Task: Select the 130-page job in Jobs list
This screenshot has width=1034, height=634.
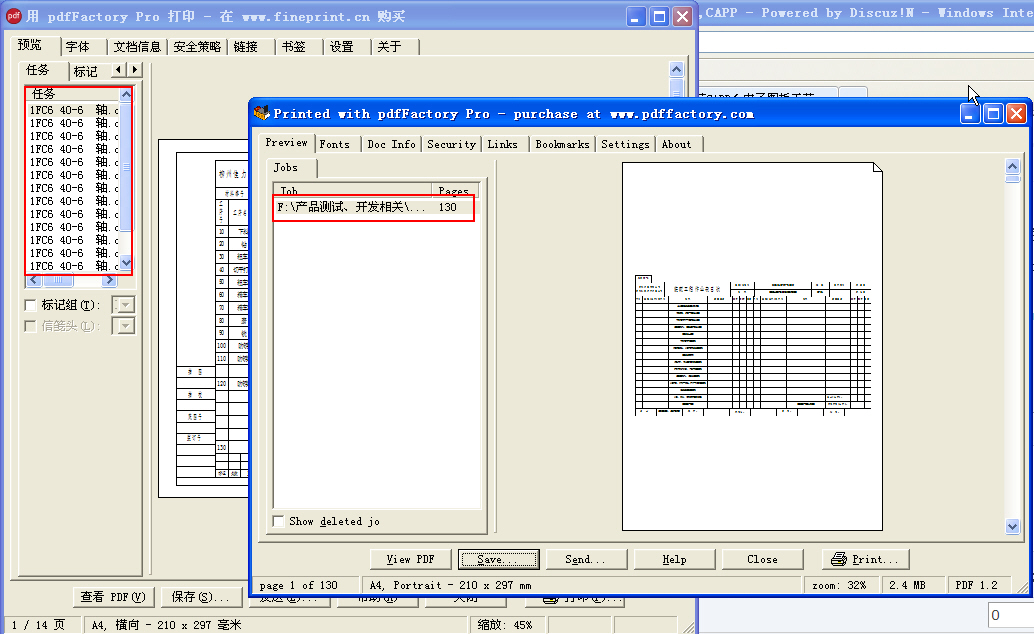Action: [372, 208]
